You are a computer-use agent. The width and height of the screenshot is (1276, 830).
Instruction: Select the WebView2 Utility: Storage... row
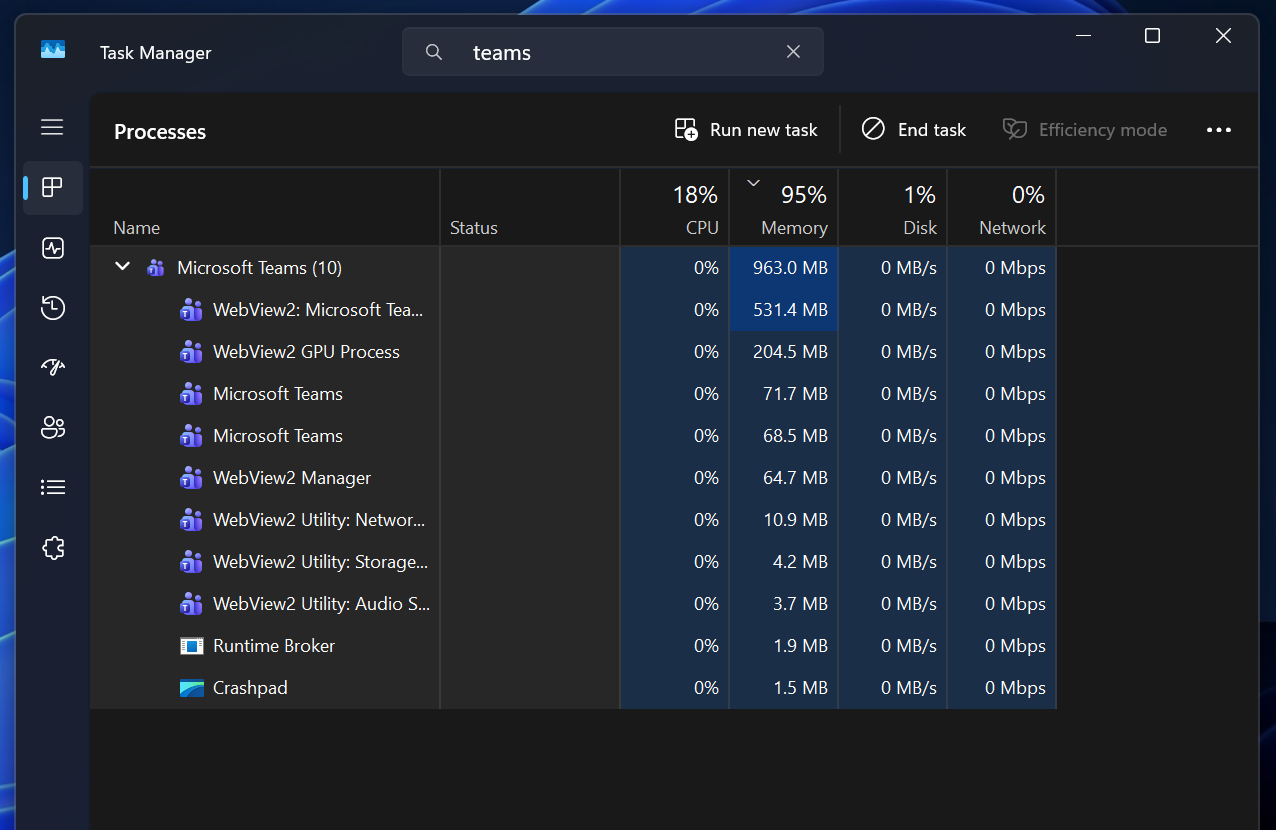(x=573, y=562)
